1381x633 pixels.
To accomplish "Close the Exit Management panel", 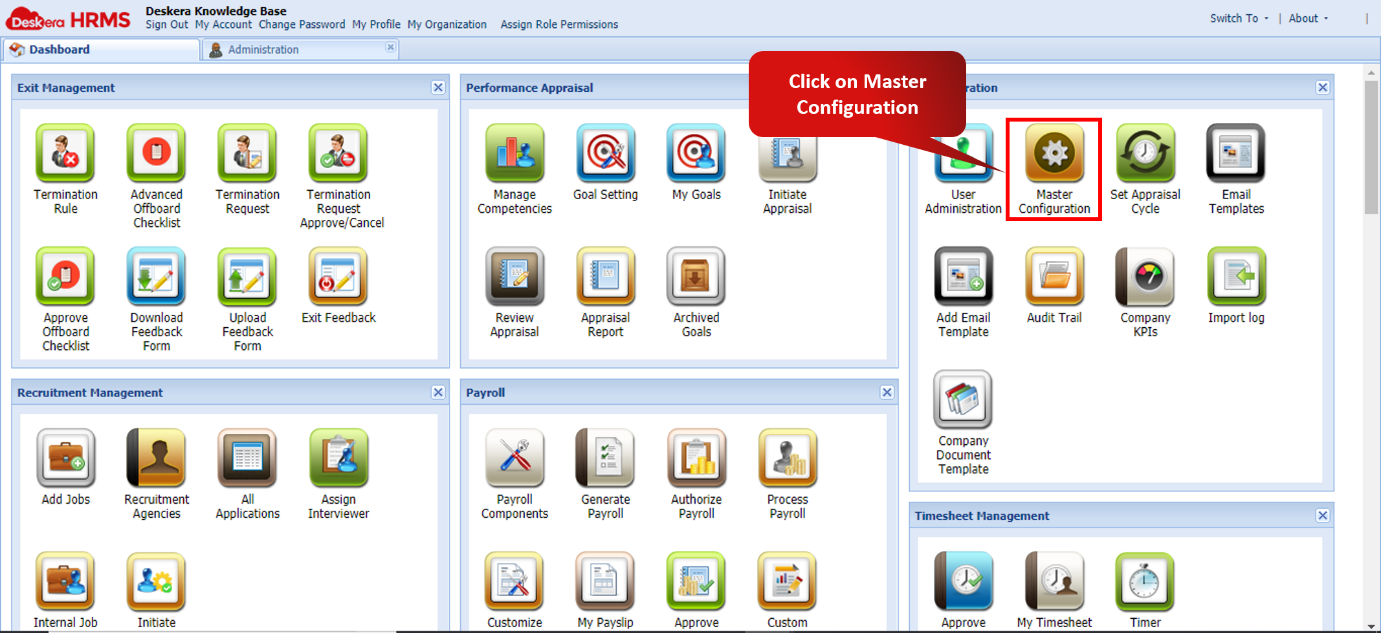I will [x=437, y=87].
